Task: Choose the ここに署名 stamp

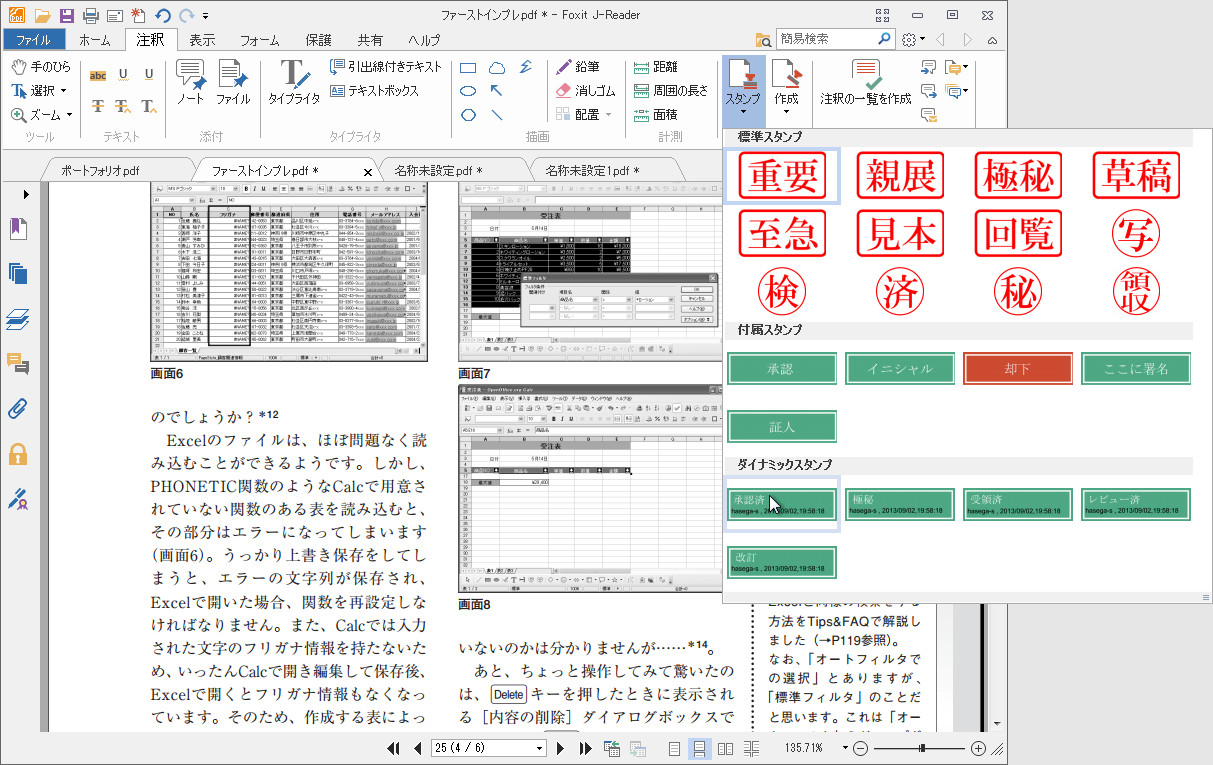Action: pyautogui.click(x=1136, y=368)
